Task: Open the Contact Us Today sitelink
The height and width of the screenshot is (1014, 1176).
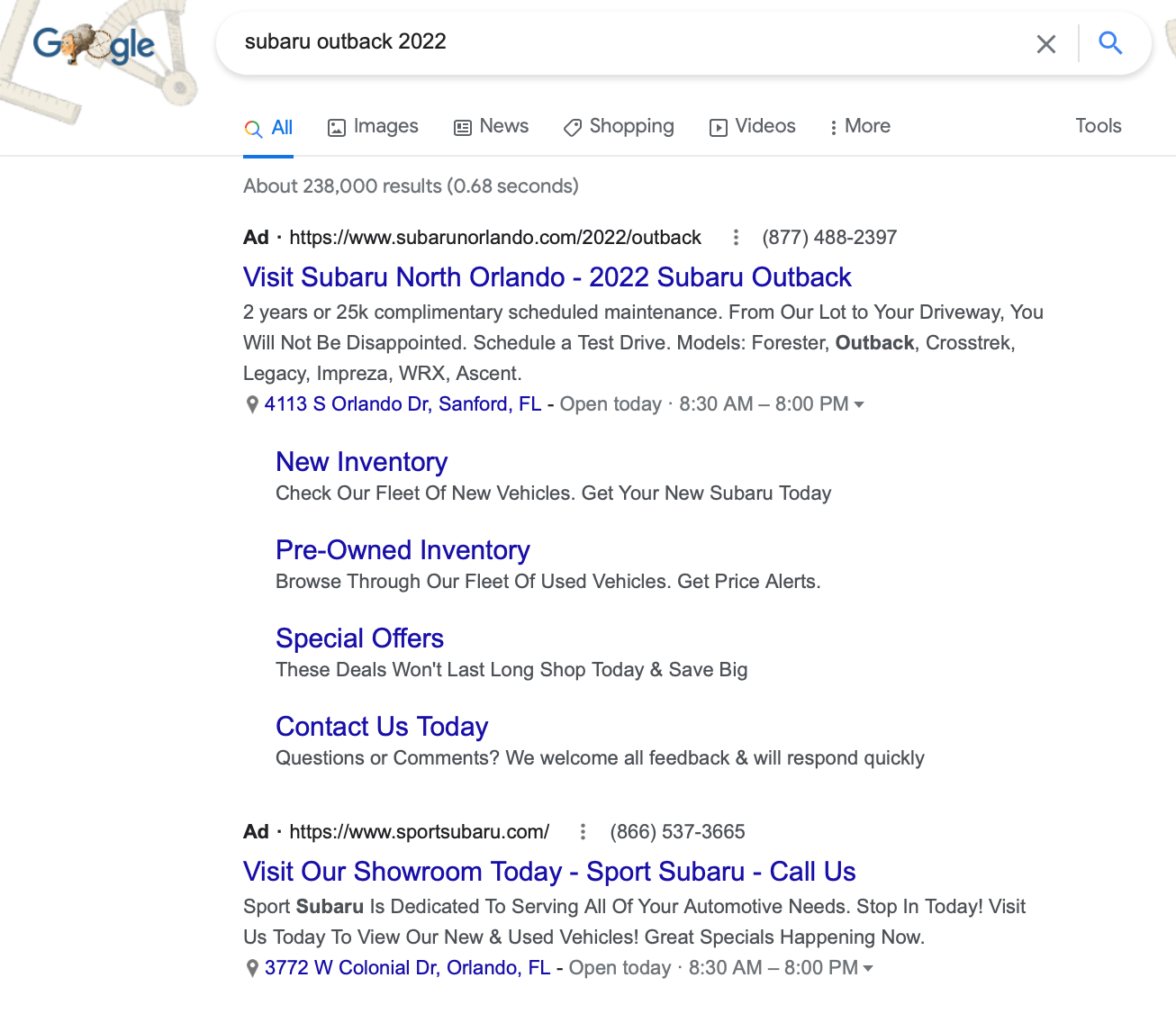Action: point(382,727)
